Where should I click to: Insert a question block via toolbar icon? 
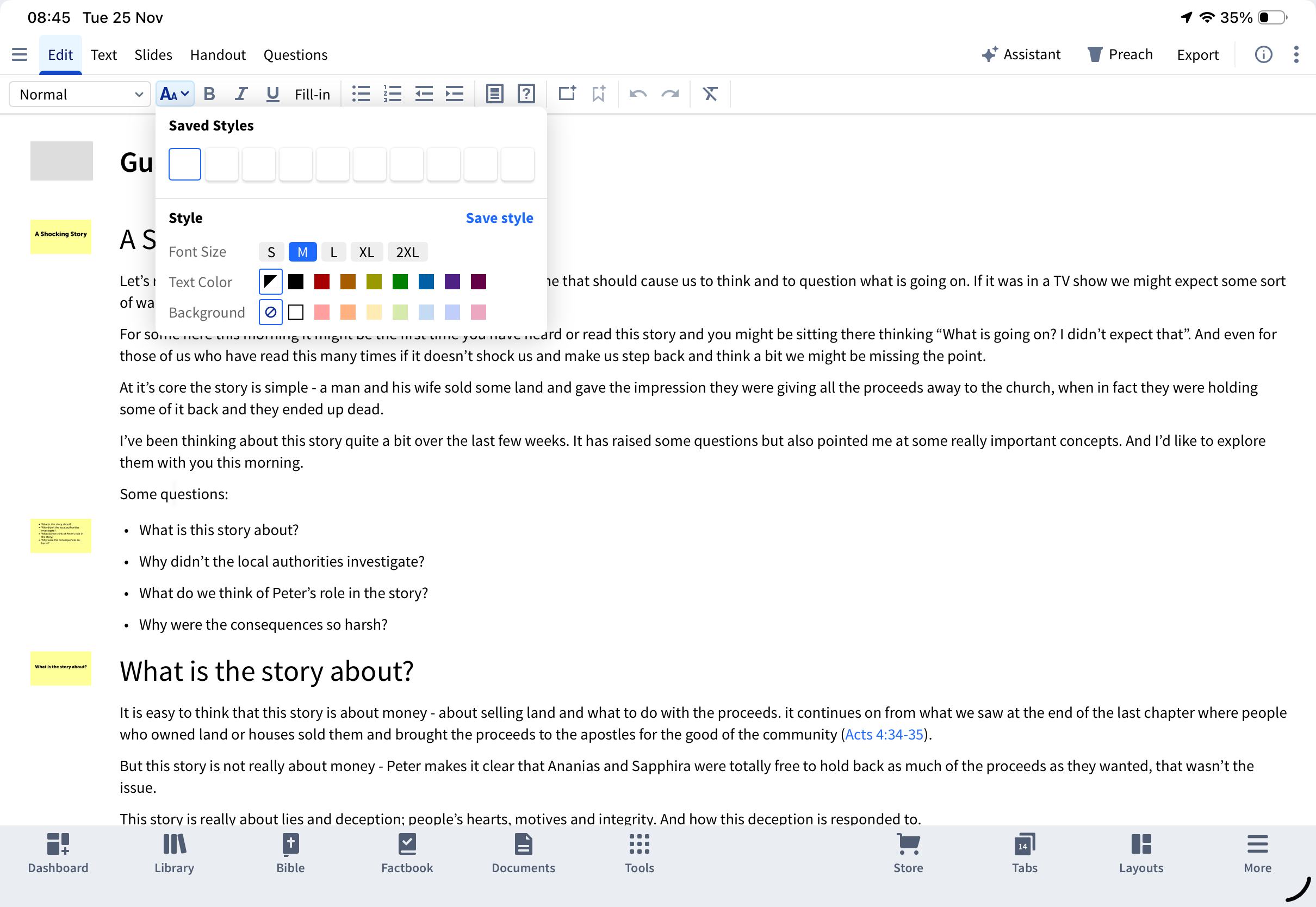pos(526,94)
